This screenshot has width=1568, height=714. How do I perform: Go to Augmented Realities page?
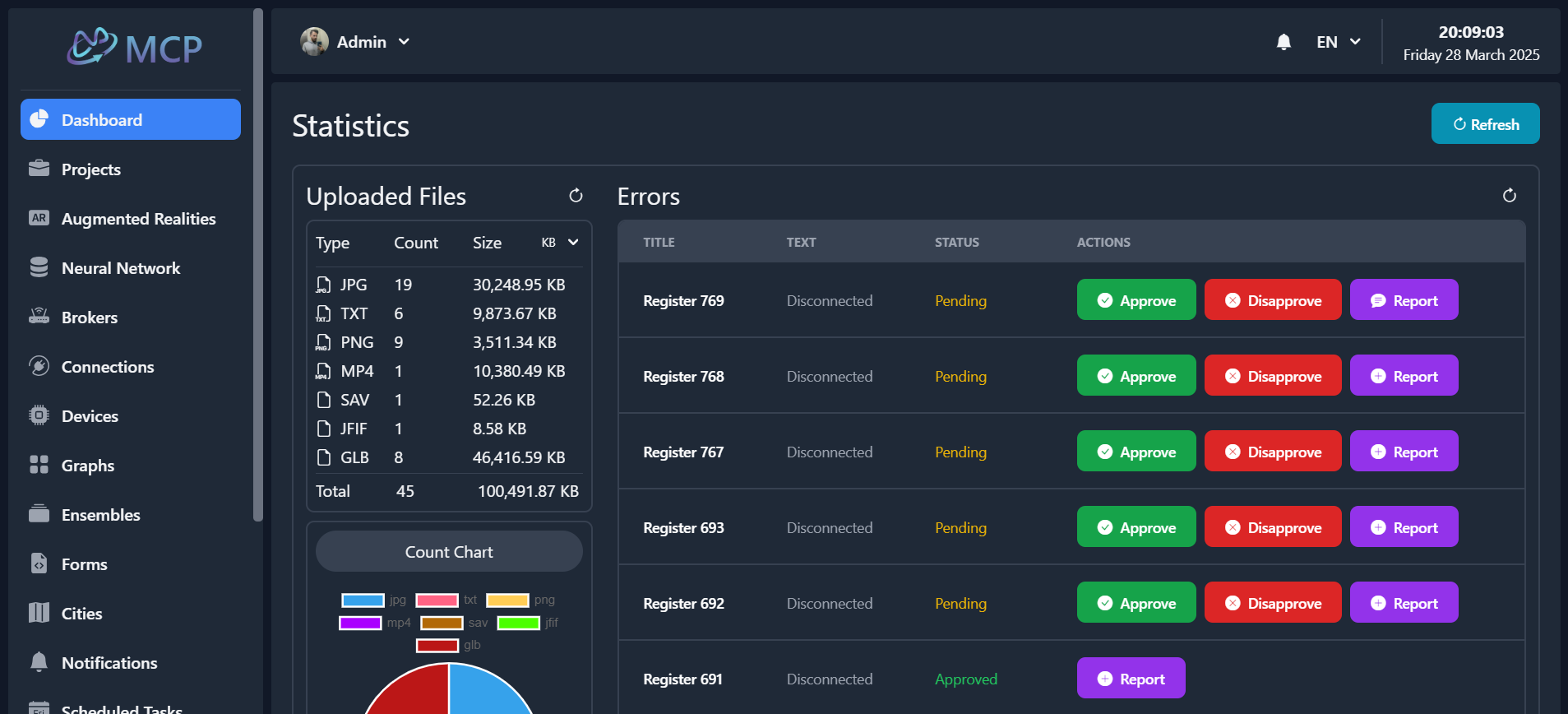click(138, 219)
